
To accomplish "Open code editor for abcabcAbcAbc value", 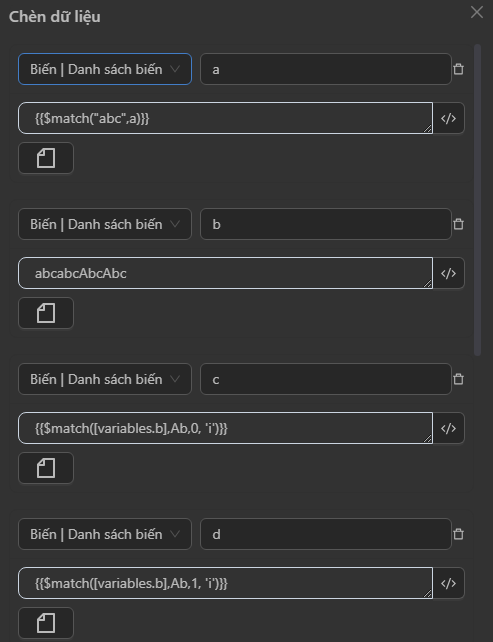I will tap(449, 274).
